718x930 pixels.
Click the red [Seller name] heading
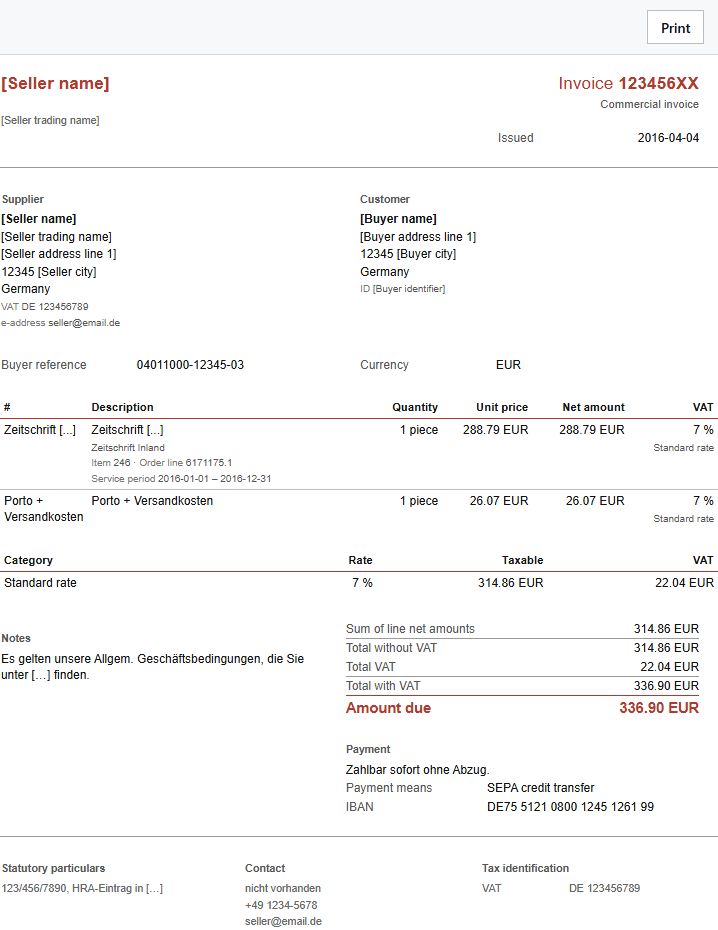pos(55,84)
